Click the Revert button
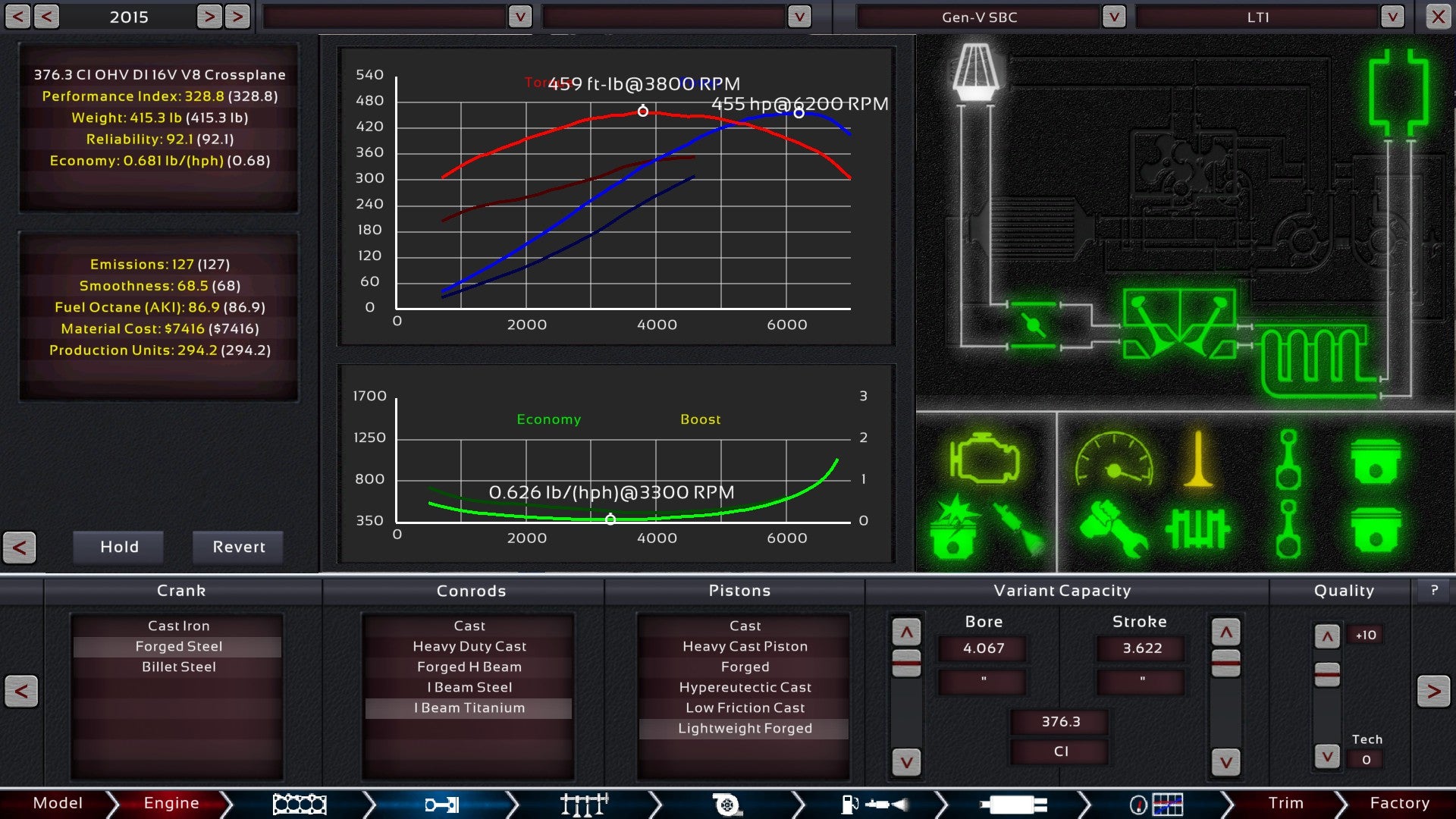 239,547
